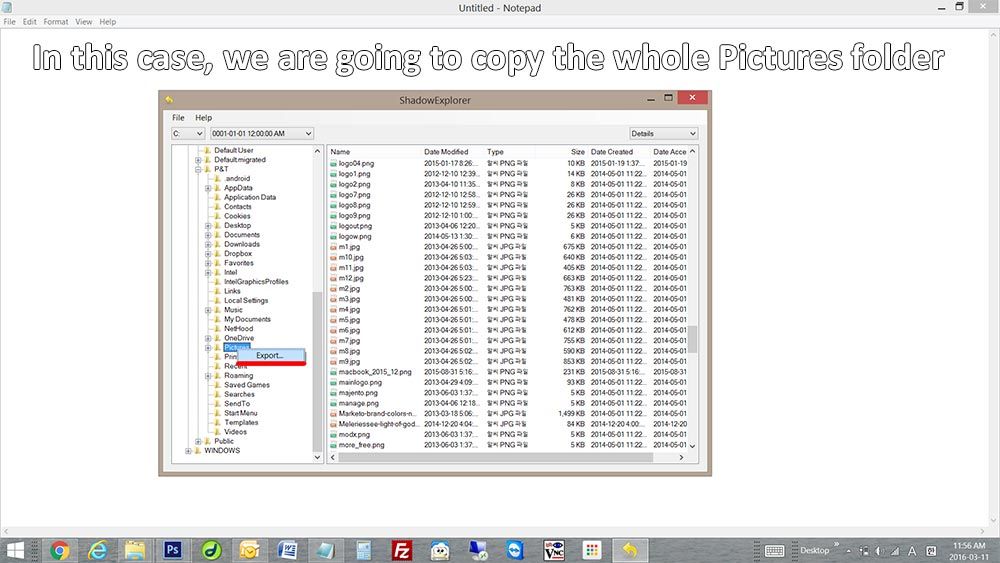Click the Contacts folder icon in tree

pos(217,207)
